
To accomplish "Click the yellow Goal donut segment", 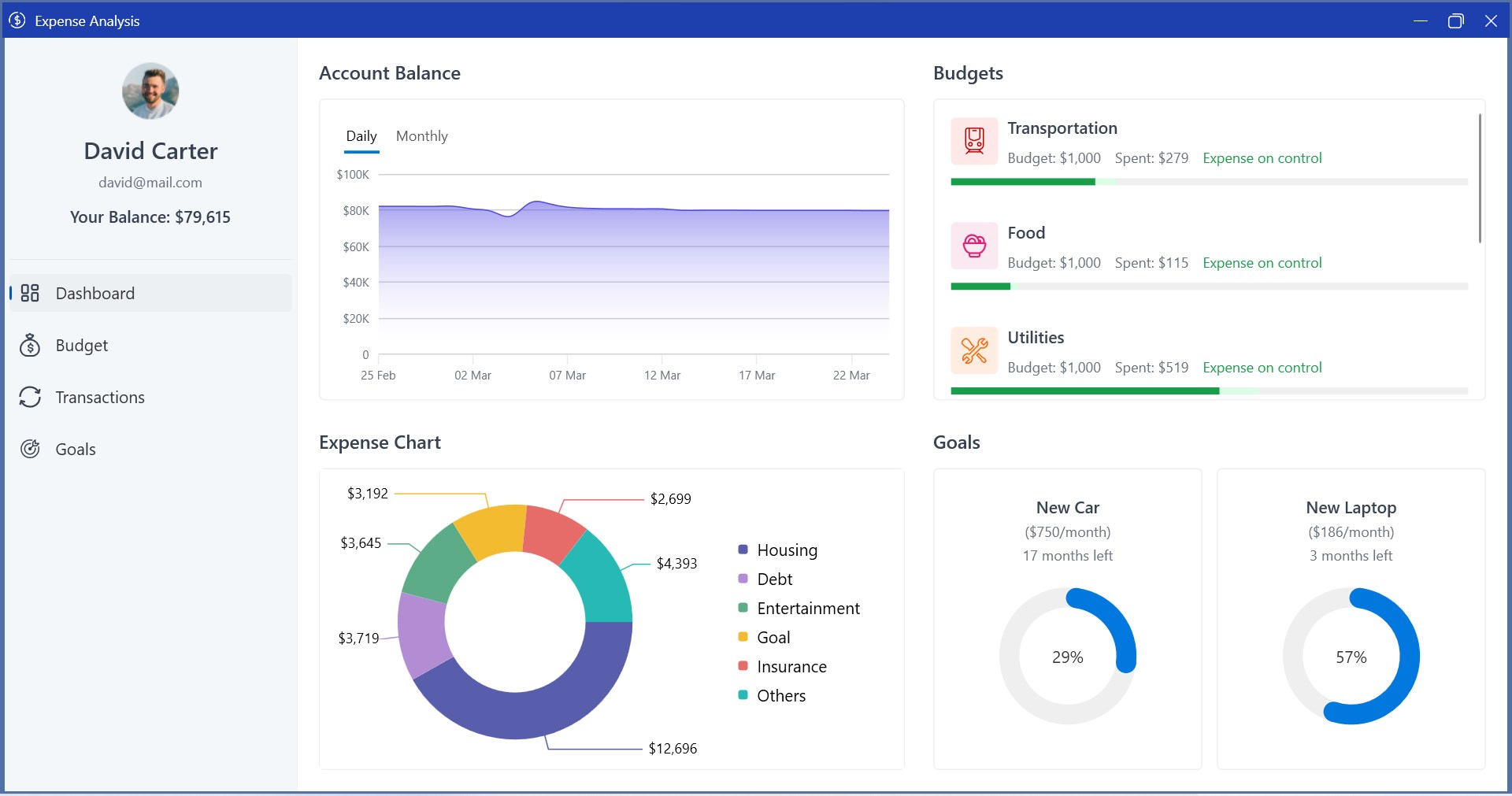I will [x=493, y=530].
